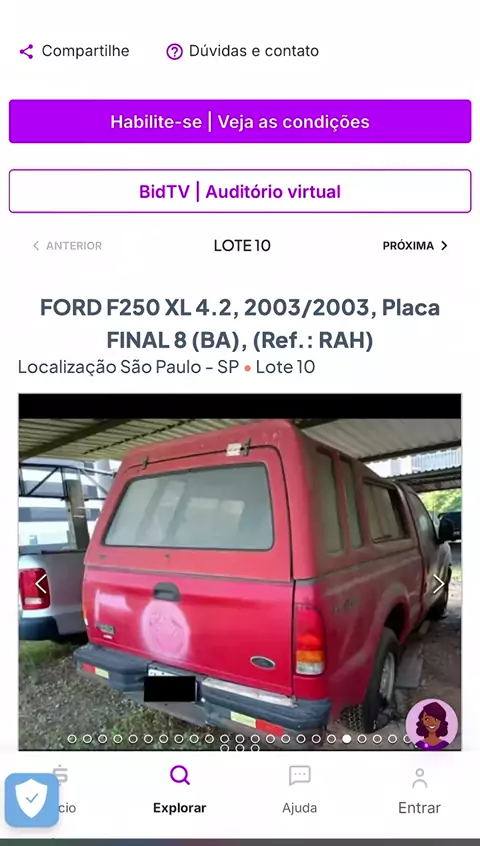Select the highlighted active carousel dot

[x=347, y=739]
